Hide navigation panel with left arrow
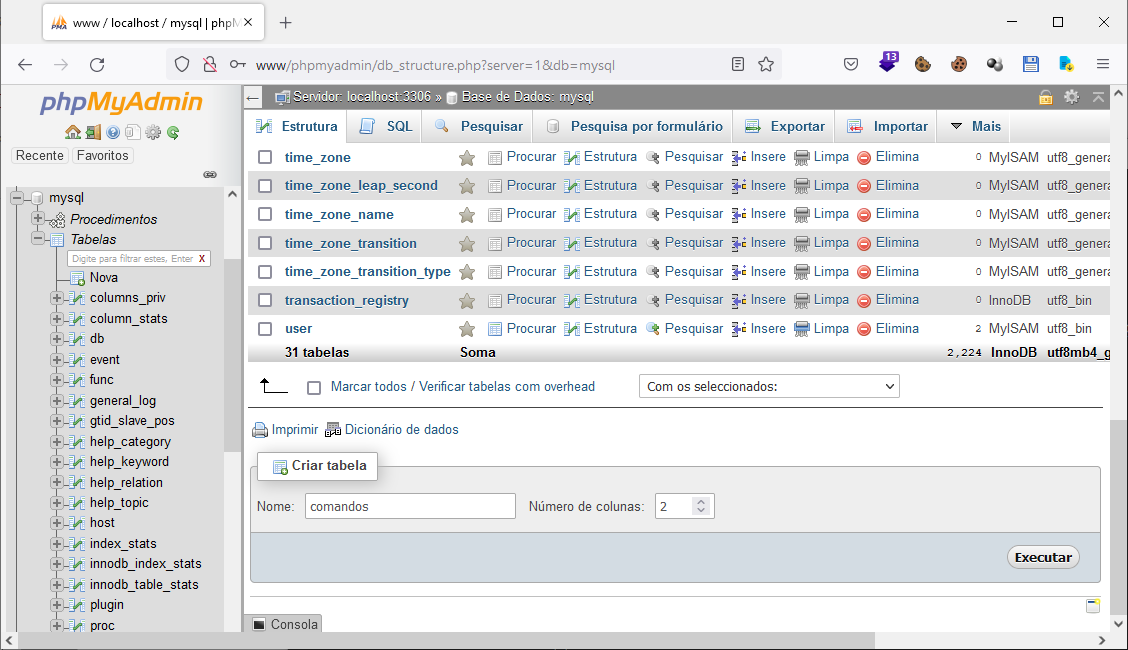The height and width of the screenshot is (650, 1128). pyautogui.click(x=253, y=97)
